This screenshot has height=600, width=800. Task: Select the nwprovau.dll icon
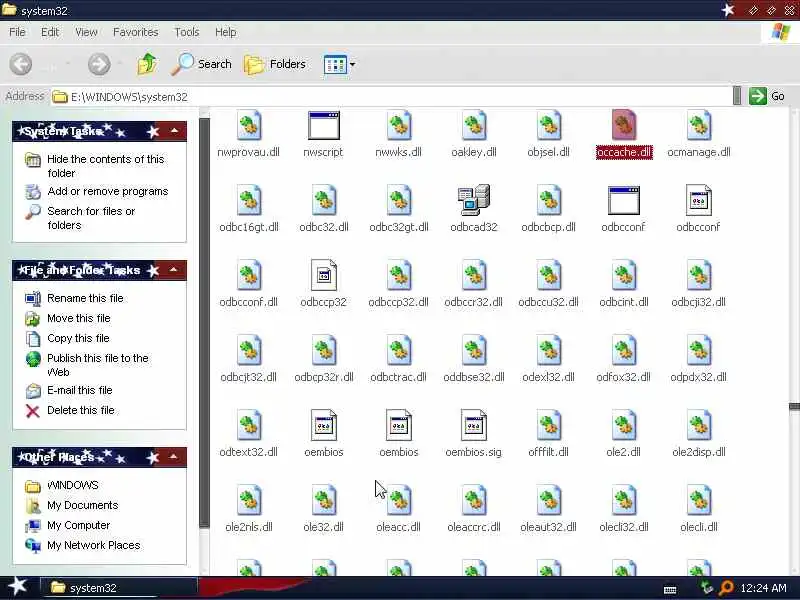[x=248, y=126]
